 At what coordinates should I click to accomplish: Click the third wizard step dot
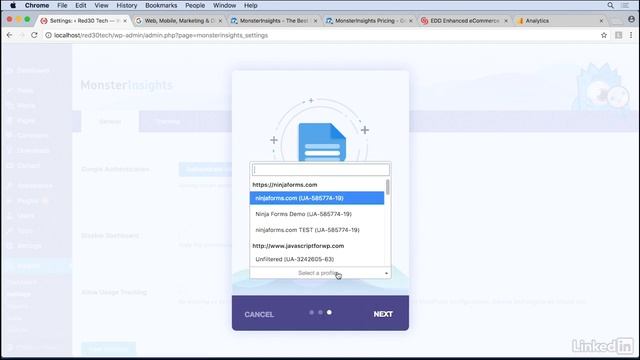(x=329, y=312)
